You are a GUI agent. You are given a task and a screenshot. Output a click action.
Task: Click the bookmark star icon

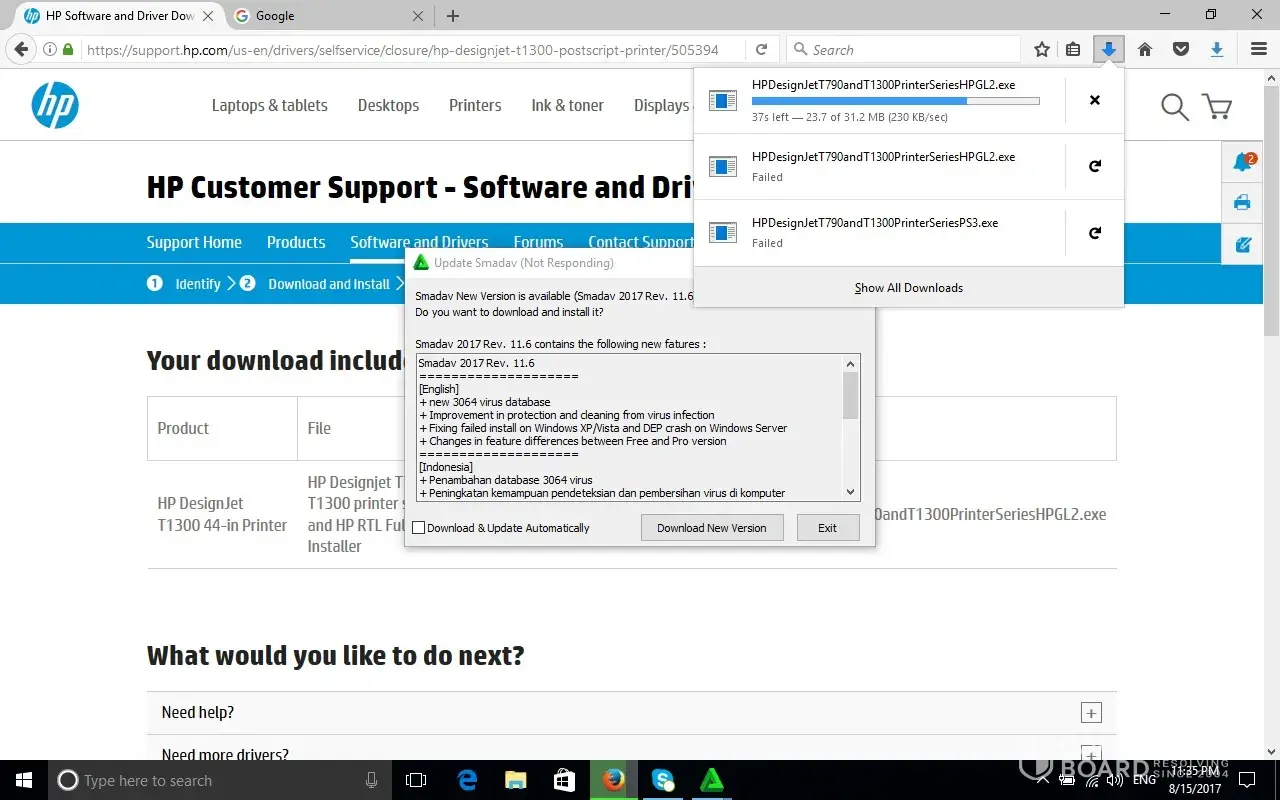click(1042, 50)
